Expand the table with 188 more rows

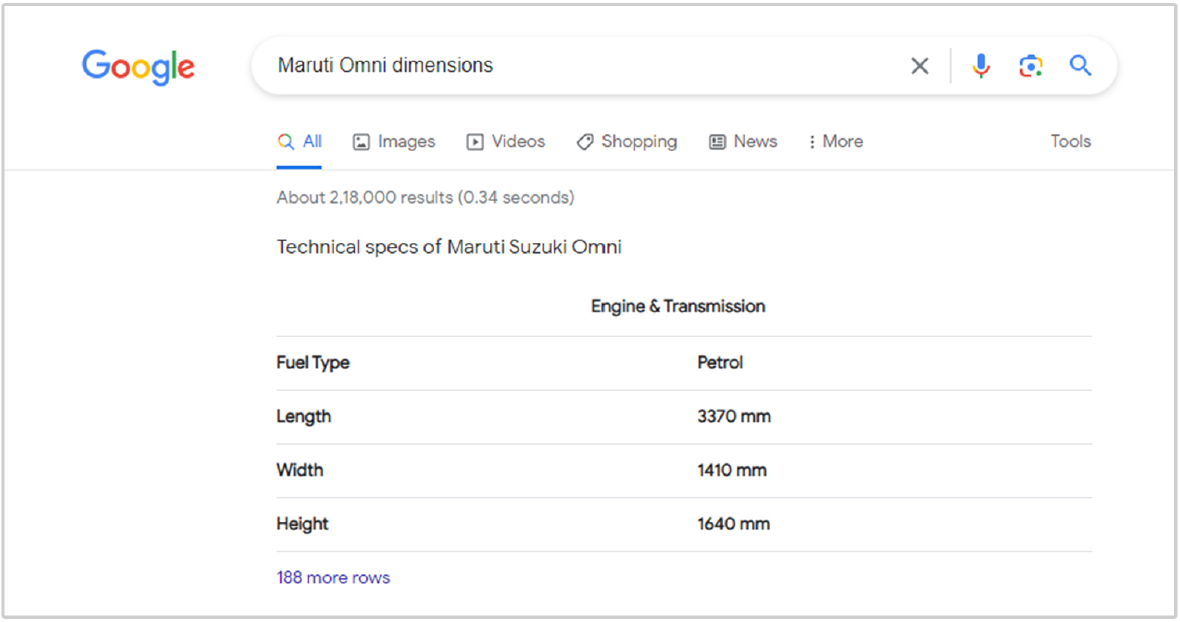(x=333, y=577)
